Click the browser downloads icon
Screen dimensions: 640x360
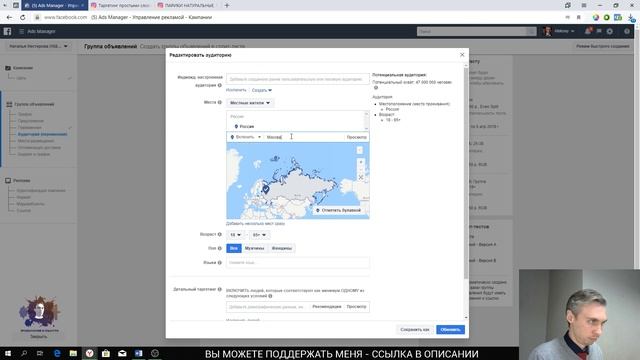click(631, 17)
